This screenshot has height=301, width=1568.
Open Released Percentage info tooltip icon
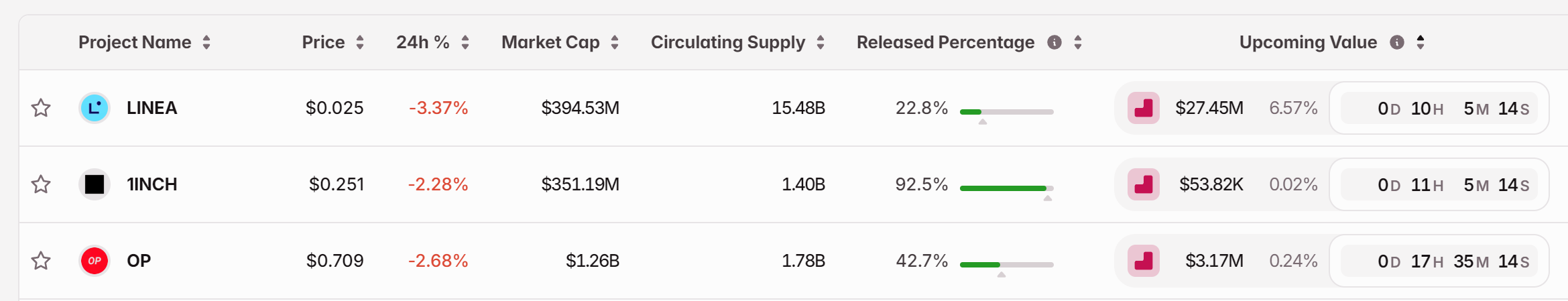coord(1054,42)
